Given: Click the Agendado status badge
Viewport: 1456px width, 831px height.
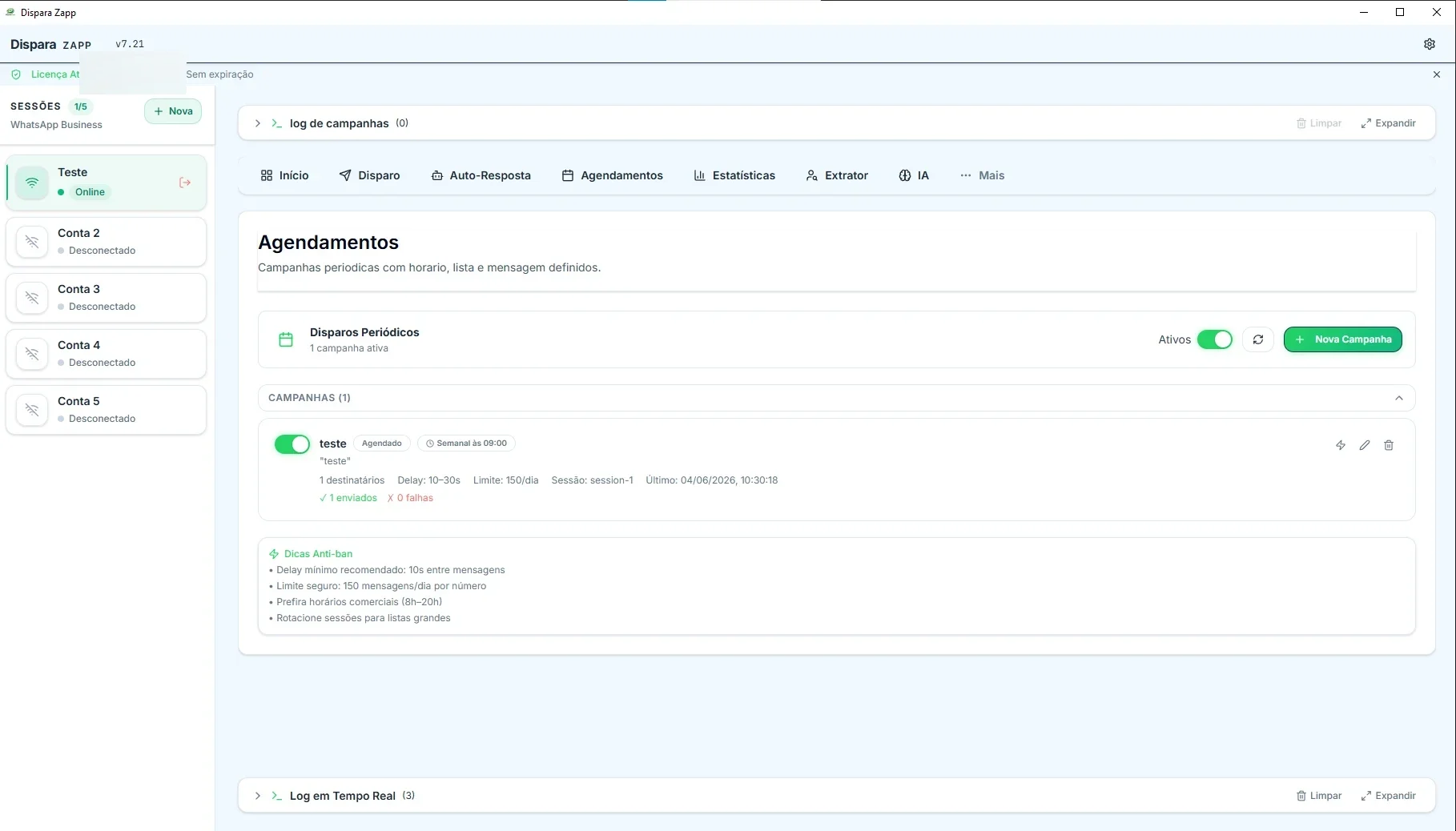Looking at the screenshot, I should (382, 444).
